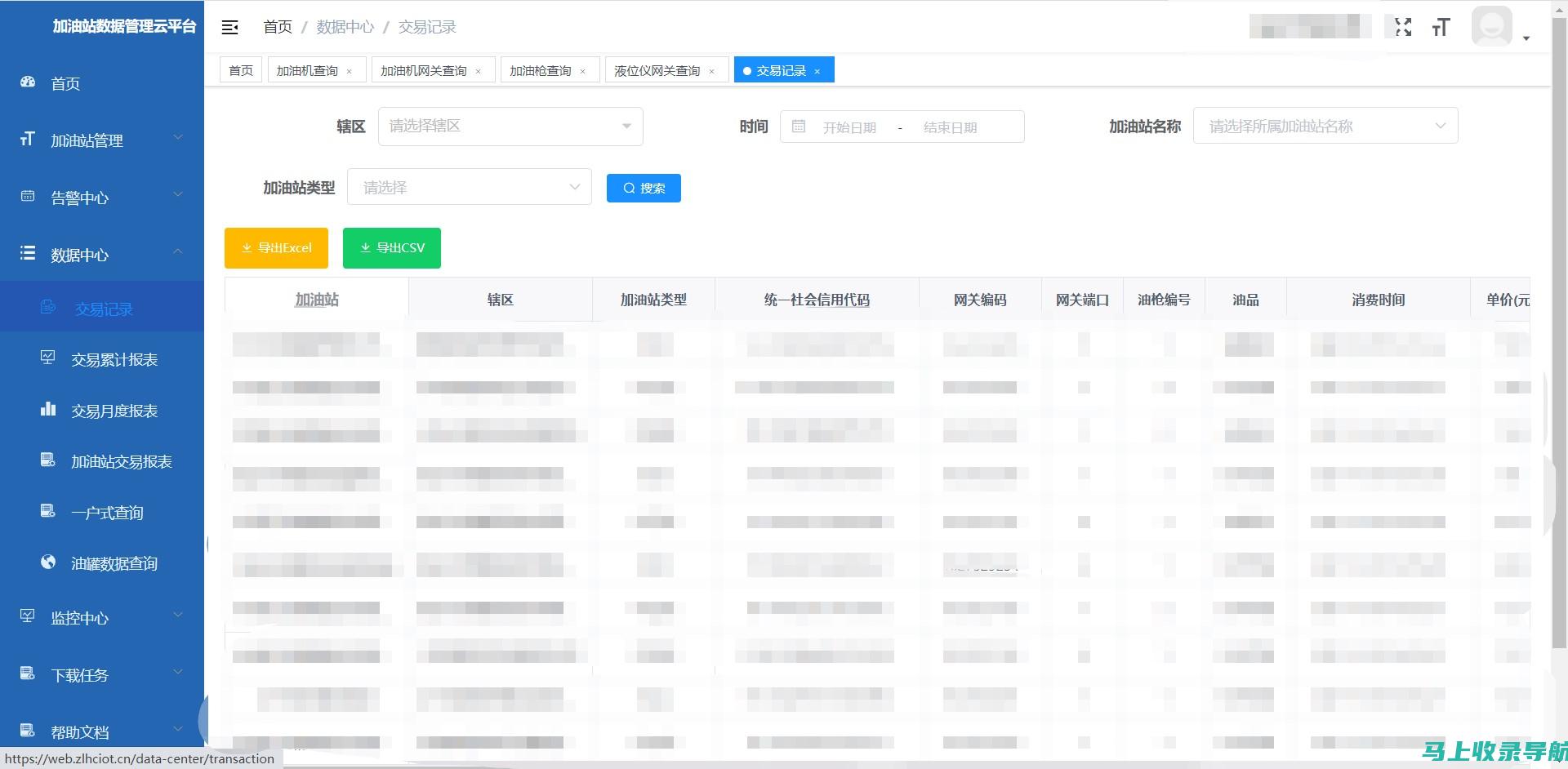Click the 加油站交易报表 icon
1568x769 pixels.
[48, 460]
